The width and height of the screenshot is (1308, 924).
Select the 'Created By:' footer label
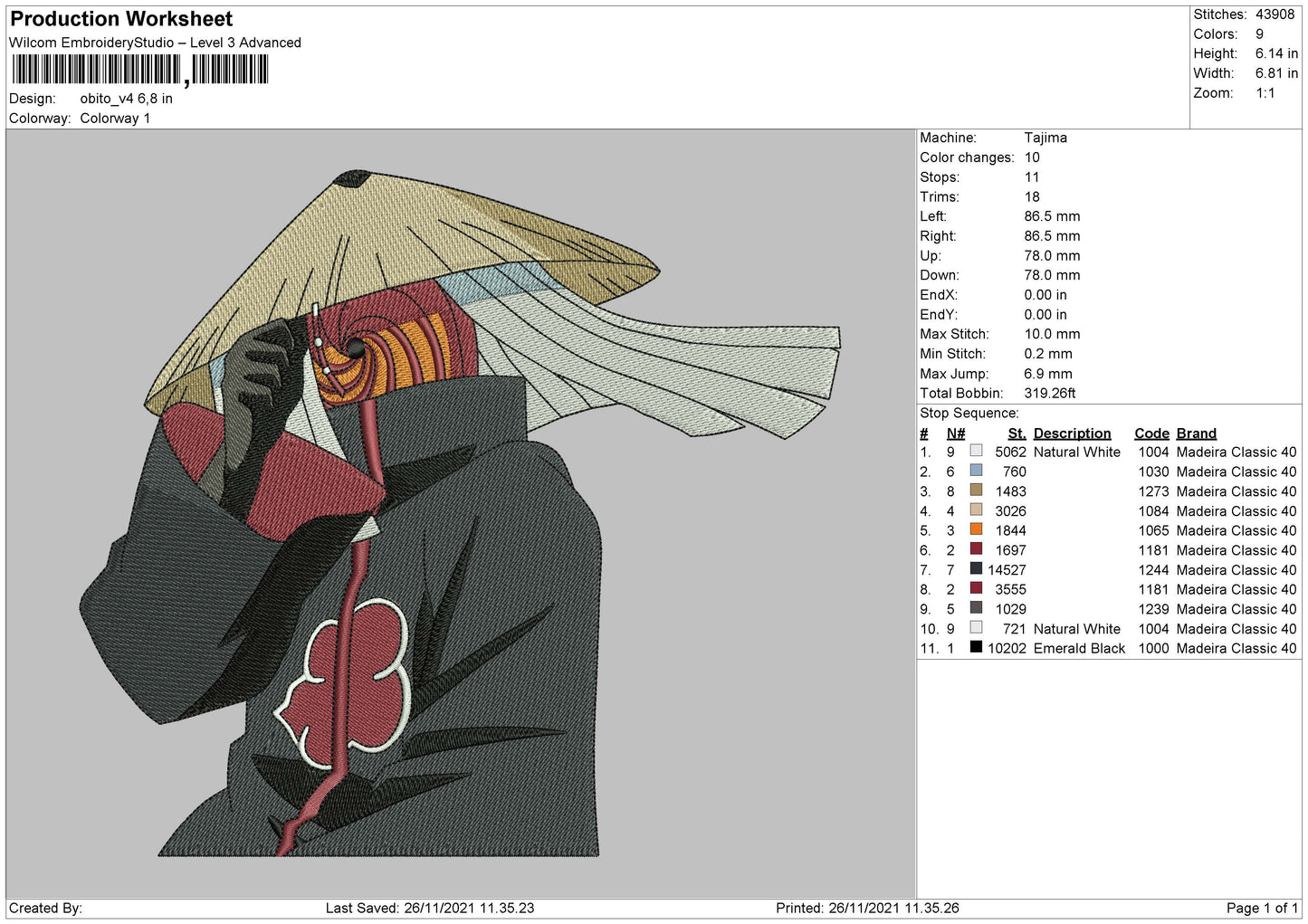(x=45, y=908)
